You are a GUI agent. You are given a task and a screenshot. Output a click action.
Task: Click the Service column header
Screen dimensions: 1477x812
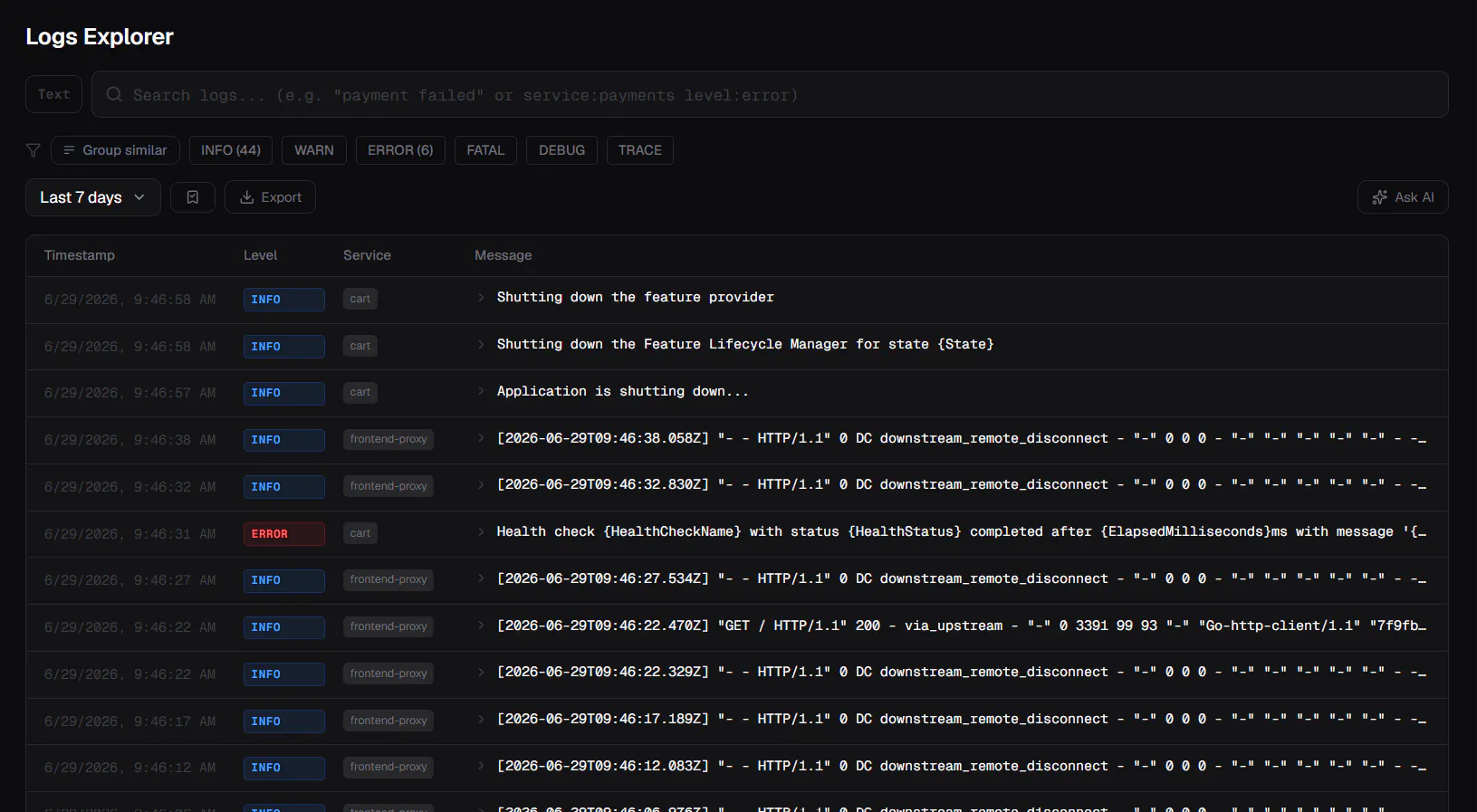coord(367,255)
